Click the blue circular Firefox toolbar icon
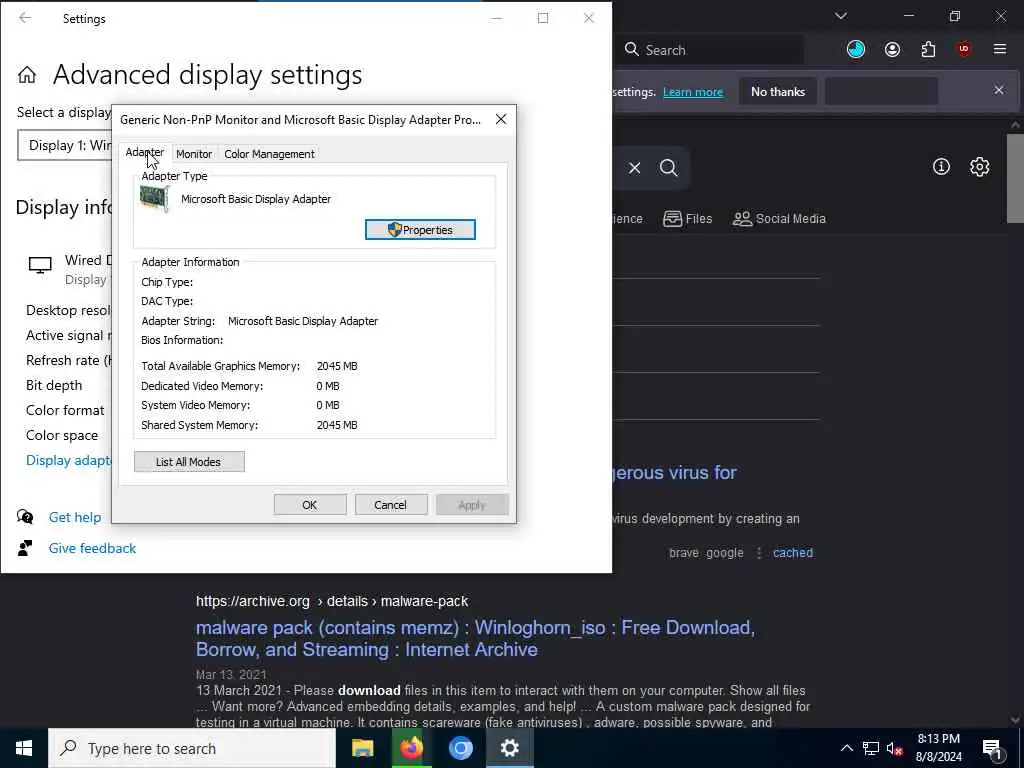Viewport: 1024px width, 768px height. coord(856,50)
